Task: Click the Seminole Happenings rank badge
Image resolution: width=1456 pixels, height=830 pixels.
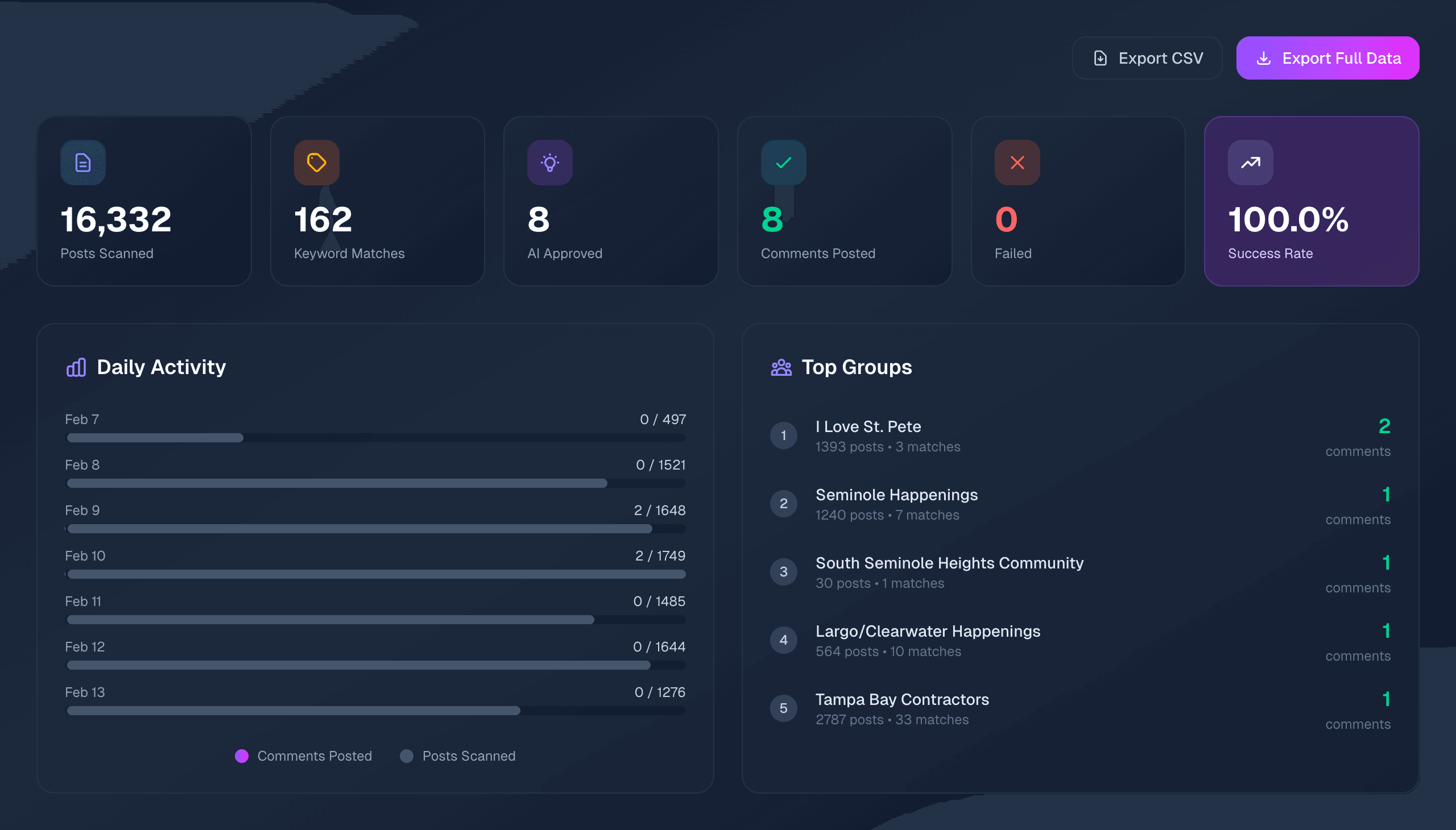Action: tap(784, 503)
